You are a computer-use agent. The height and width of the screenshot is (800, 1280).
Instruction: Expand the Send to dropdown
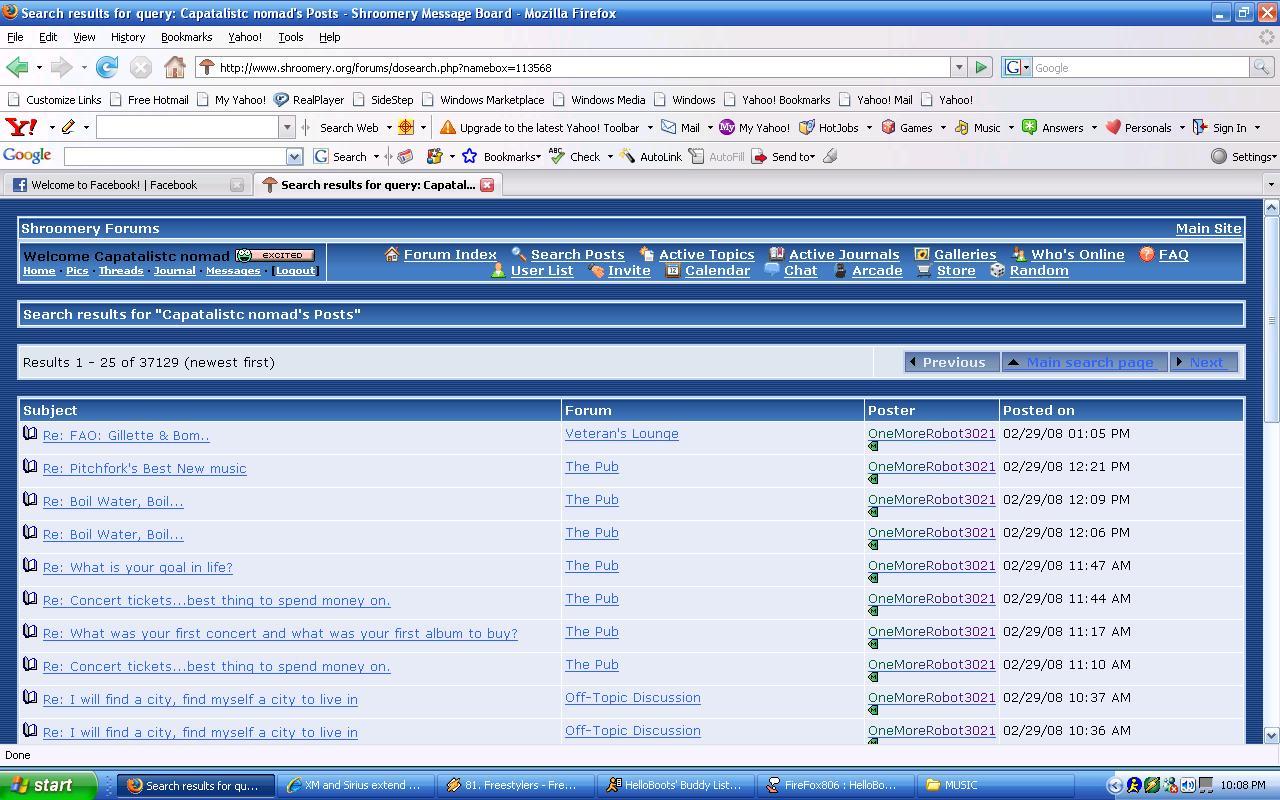(x=813, y=157)
